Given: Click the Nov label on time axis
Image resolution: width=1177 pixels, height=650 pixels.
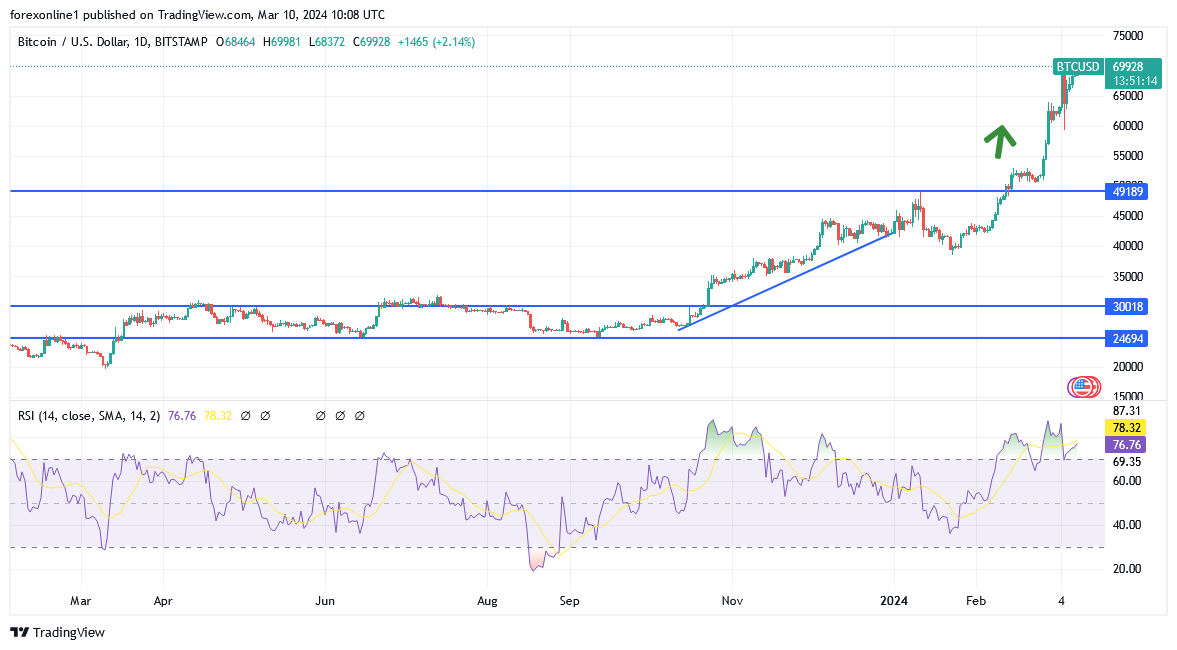Looking at the screenshot, I should tap(732, 601).
